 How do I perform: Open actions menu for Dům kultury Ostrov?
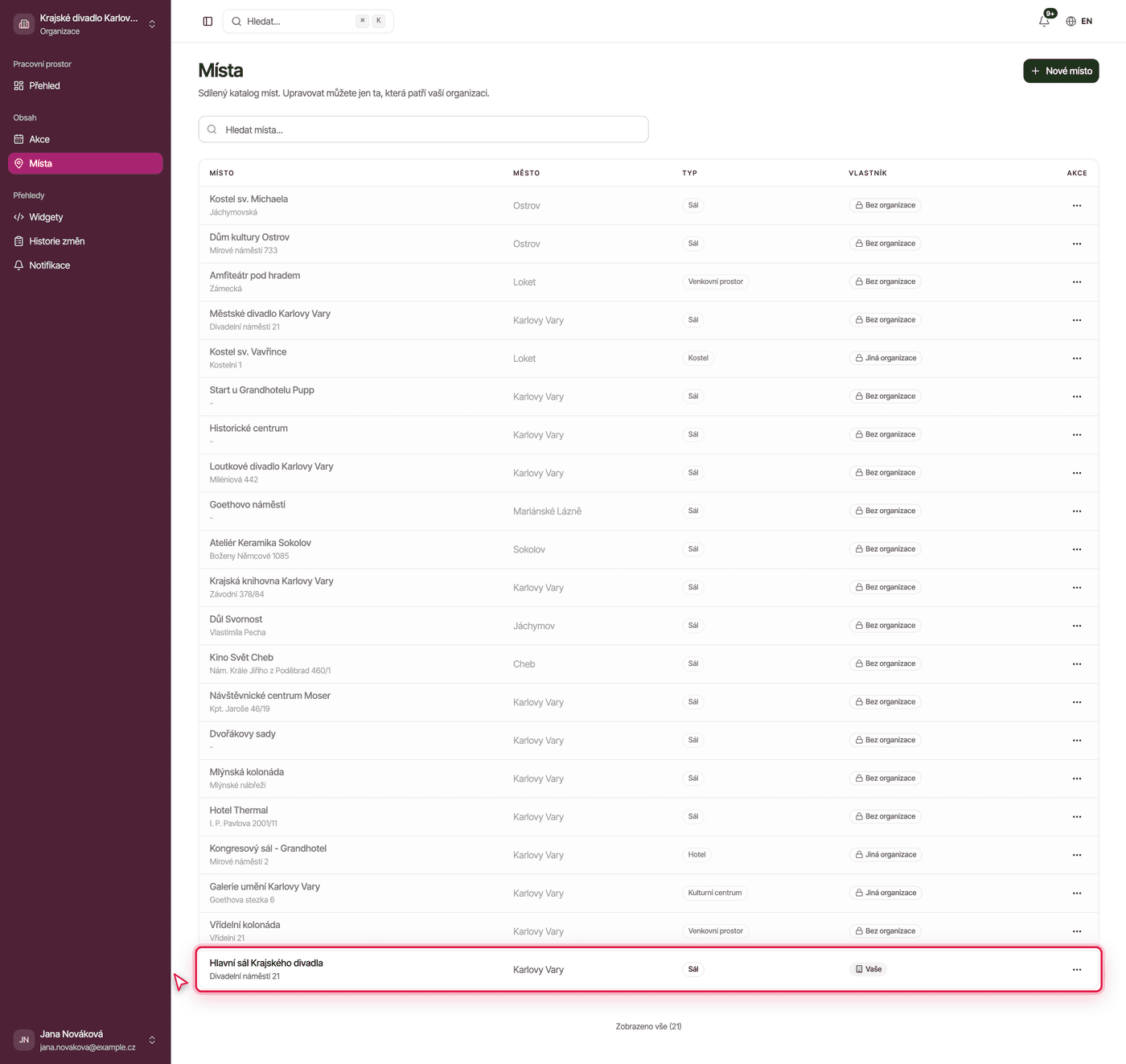click(1077, 244)
